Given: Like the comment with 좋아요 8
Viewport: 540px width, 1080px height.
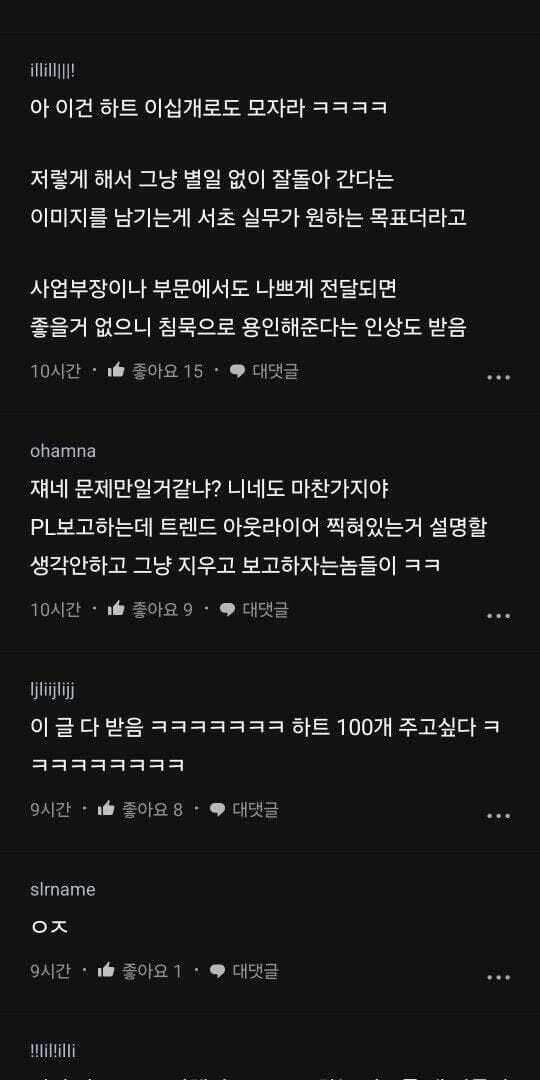Looking at the screenshot, I should click(106, 809).
